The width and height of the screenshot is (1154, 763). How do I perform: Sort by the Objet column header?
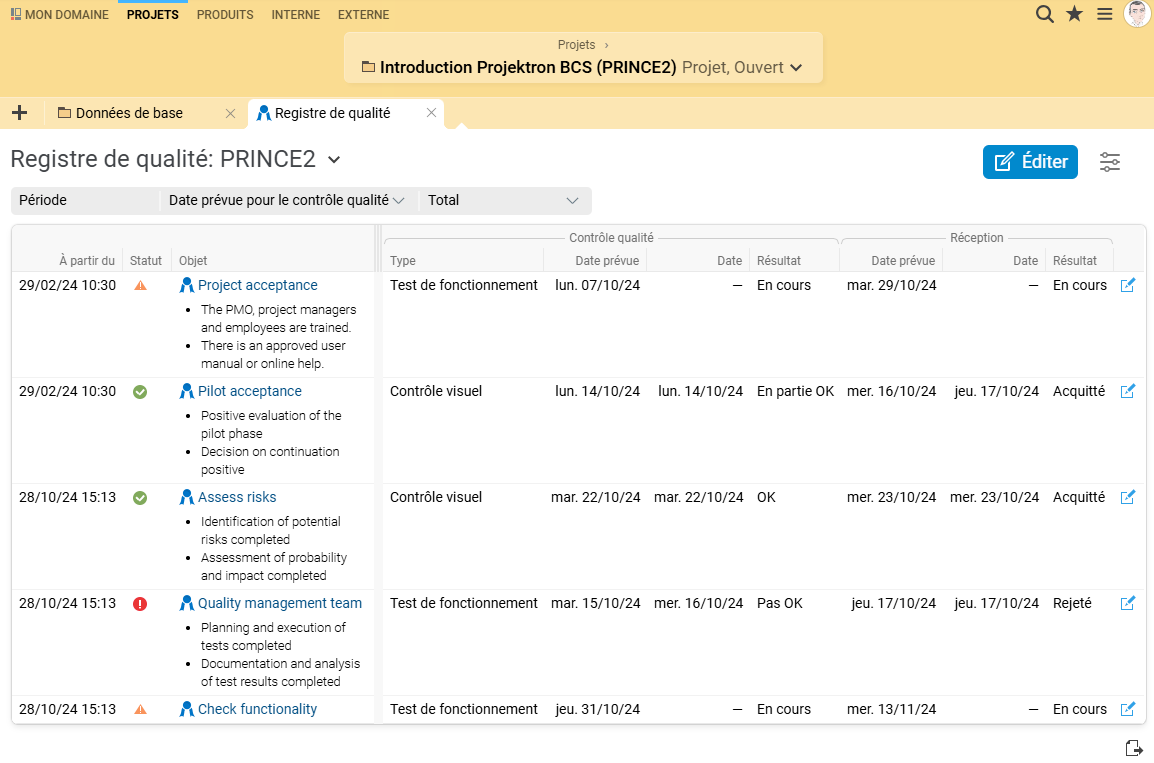(x=193, y=260)
